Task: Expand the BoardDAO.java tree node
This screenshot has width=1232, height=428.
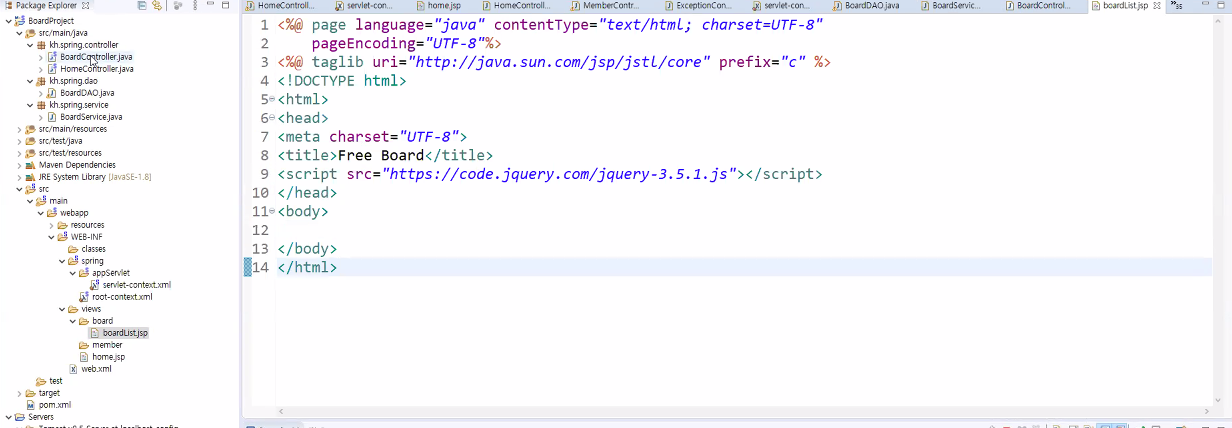Action: (x=41, y=93)
